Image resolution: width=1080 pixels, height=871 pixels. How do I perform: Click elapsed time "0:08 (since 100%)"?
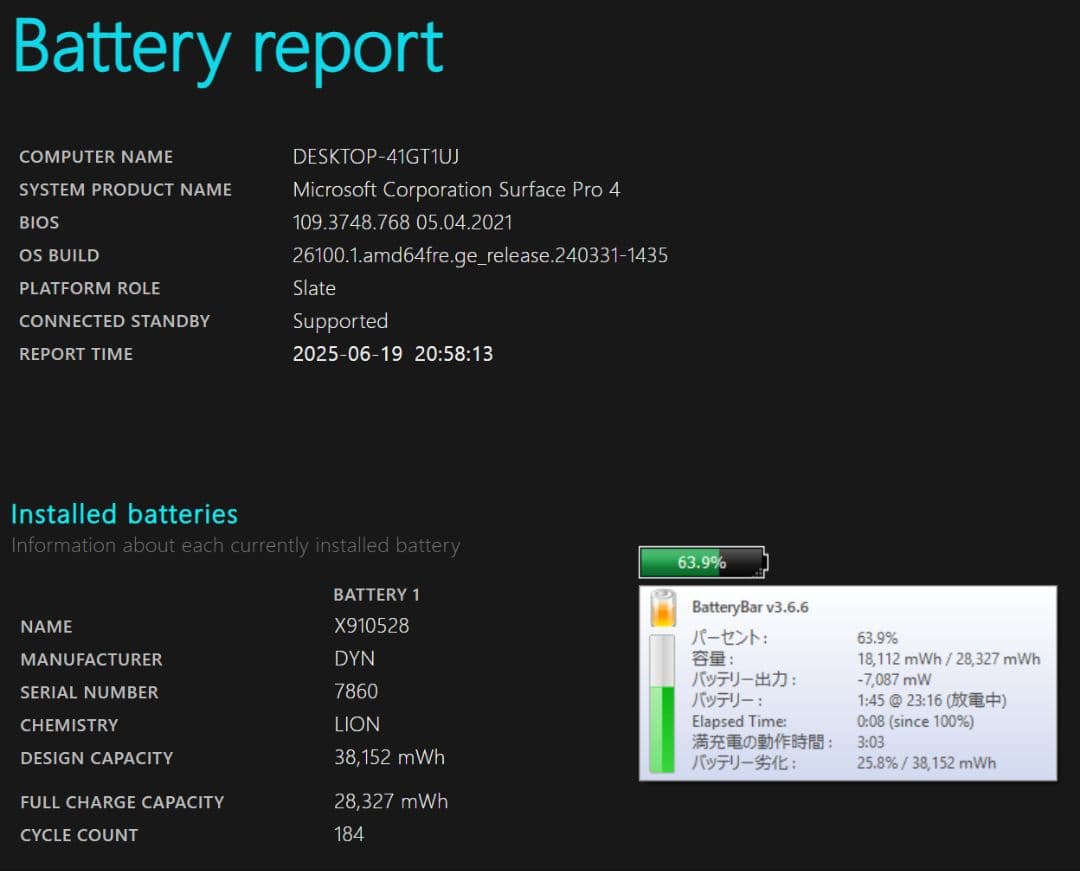tap(915, 722)
